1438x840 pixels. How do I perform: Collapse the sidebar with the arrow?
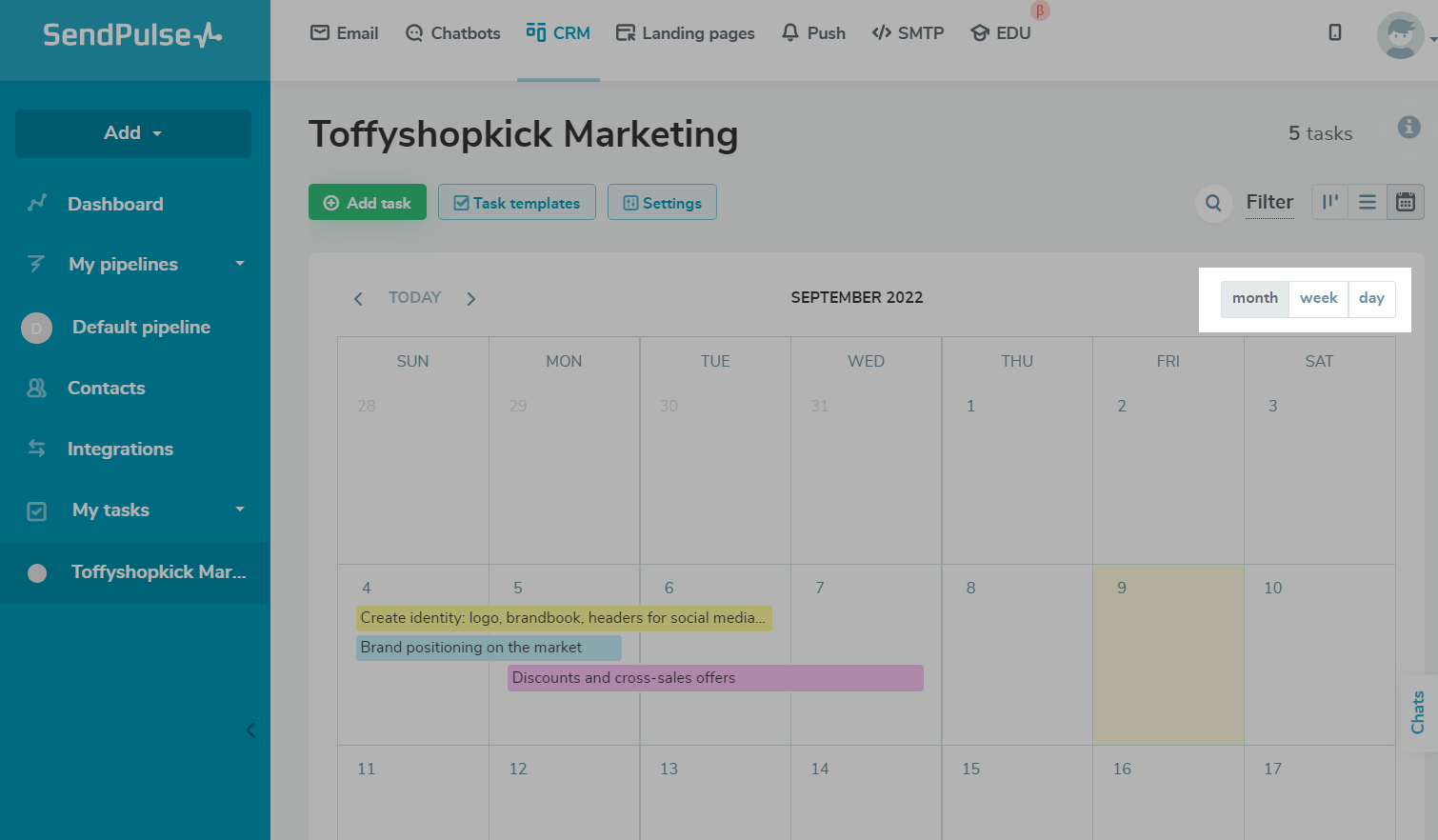pyautogui.click(x=250, y=730)
